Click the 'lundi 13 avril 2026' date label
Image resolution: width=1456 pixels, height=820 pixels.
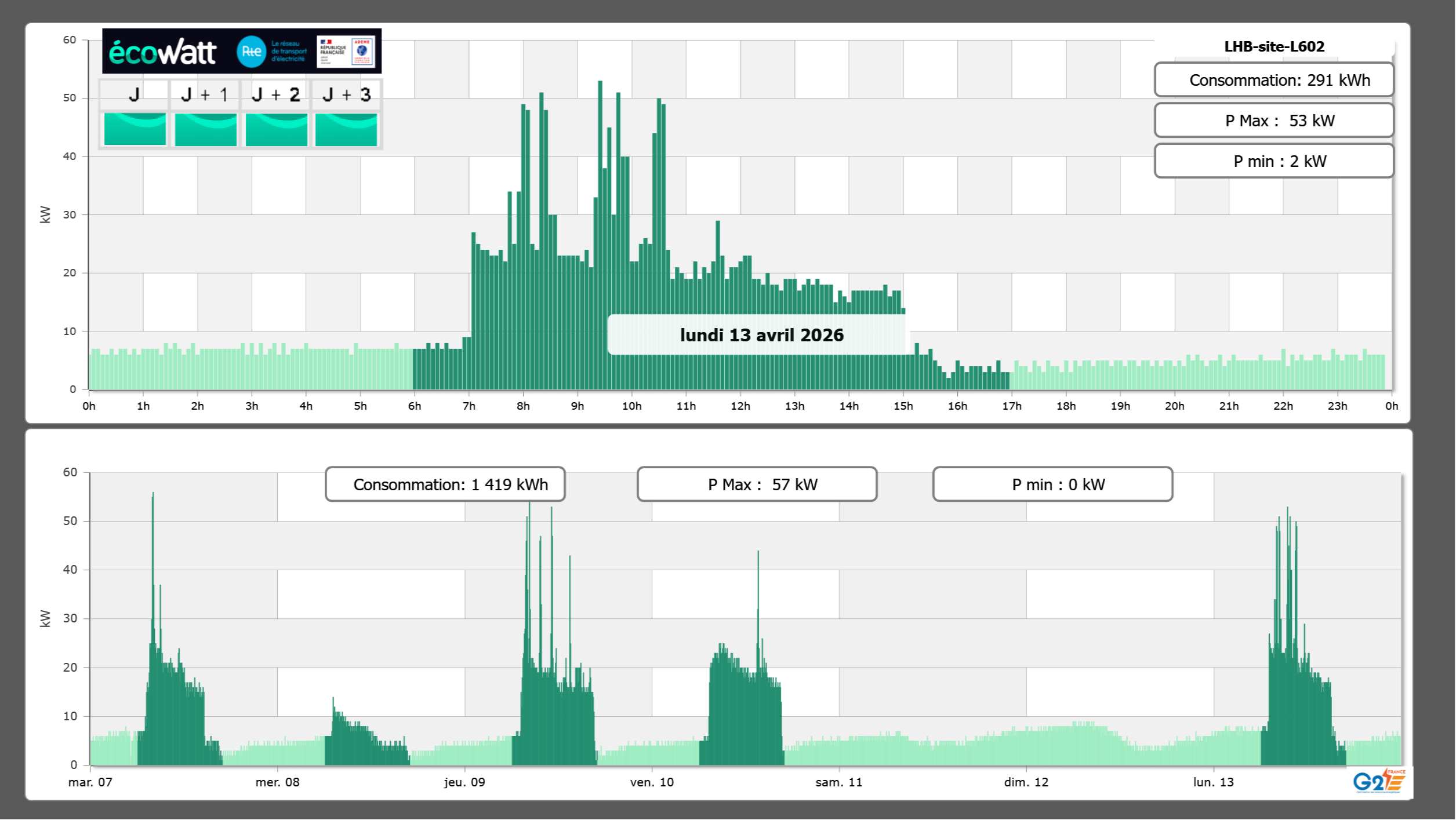tap(761, 335)
